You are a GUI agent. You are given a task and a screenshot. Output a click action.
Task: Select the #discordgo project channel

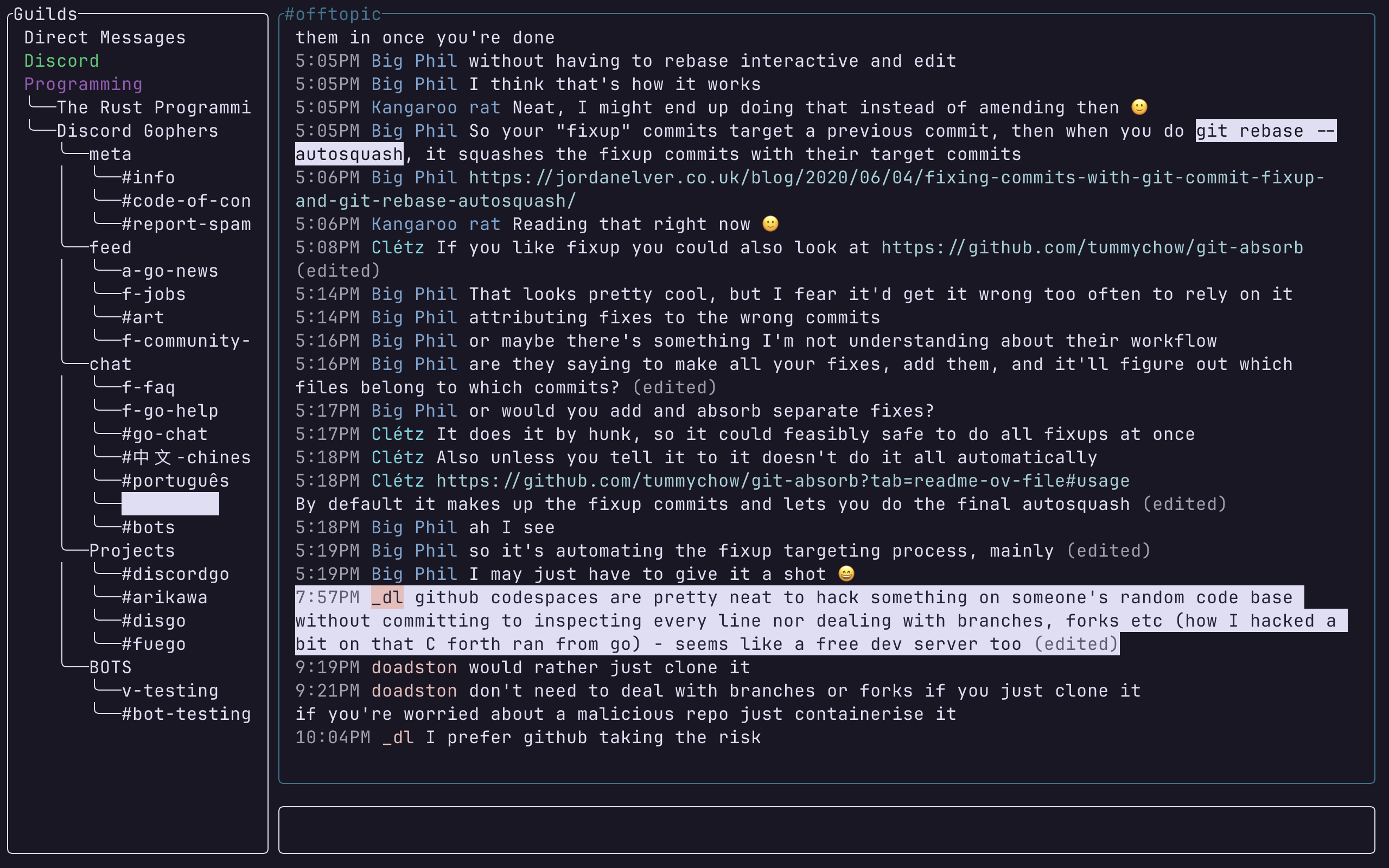pos(176,574)
